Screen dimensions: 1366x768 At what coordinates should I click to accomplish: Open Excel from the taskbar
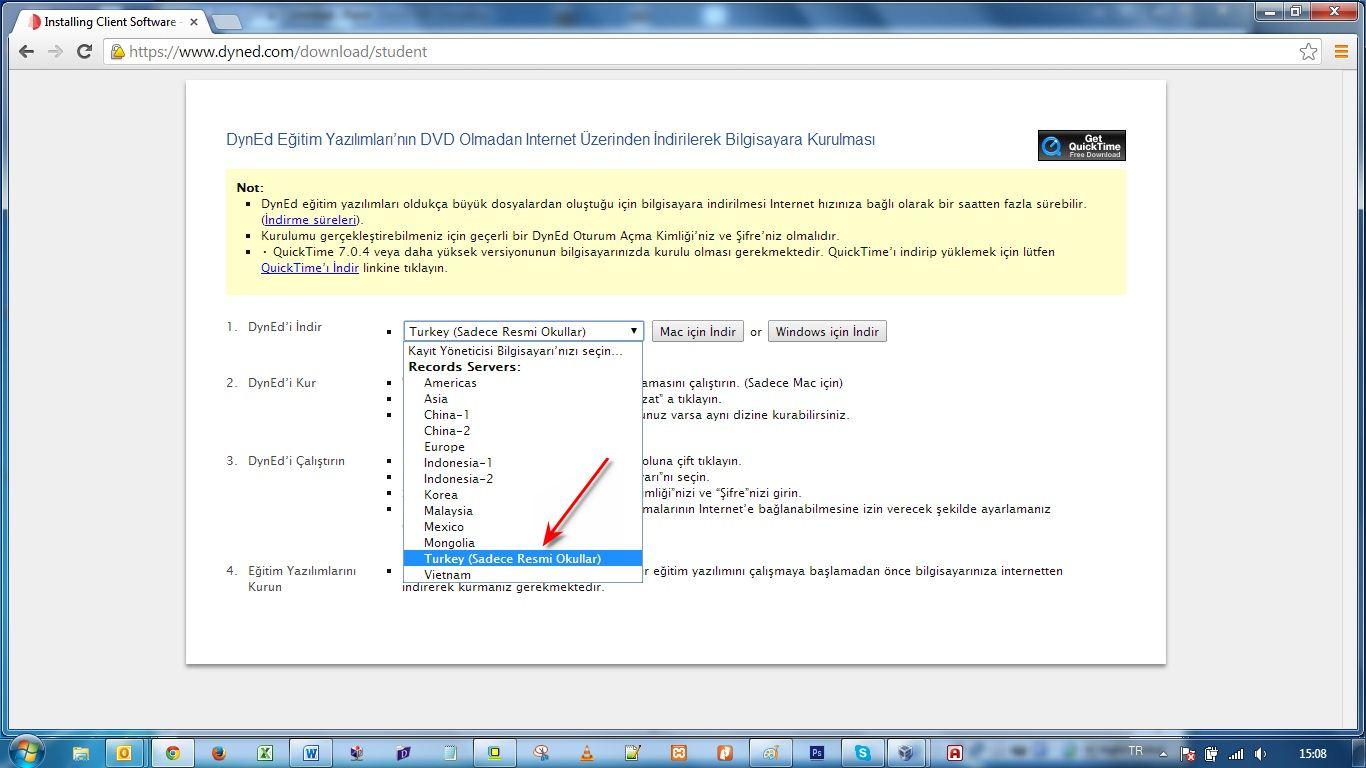pos(265,753)
